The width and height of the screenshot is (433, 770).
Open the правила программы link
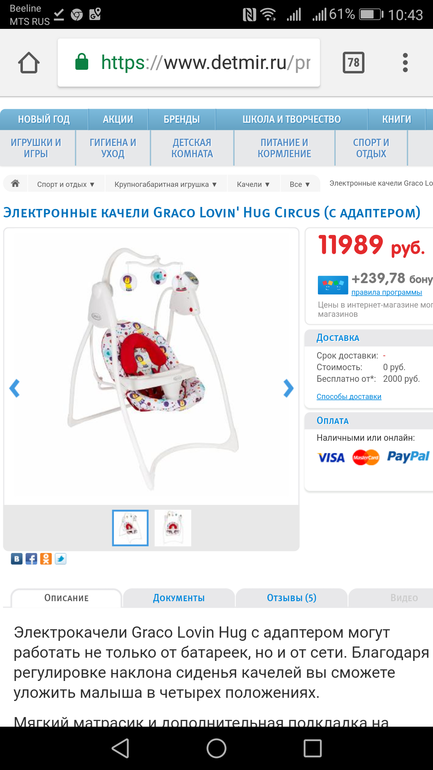tap(386, 292)
